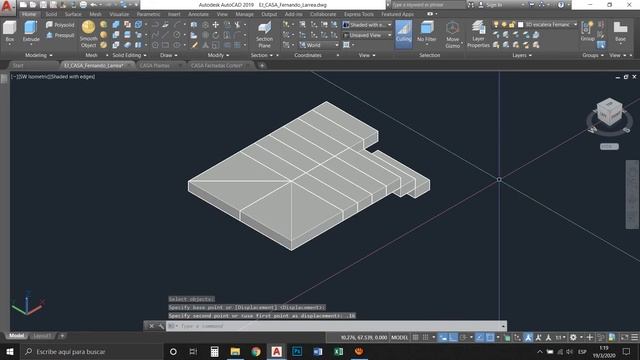Open the help question mark icon
Screen dimensions: 640x360
click(561, 5)
